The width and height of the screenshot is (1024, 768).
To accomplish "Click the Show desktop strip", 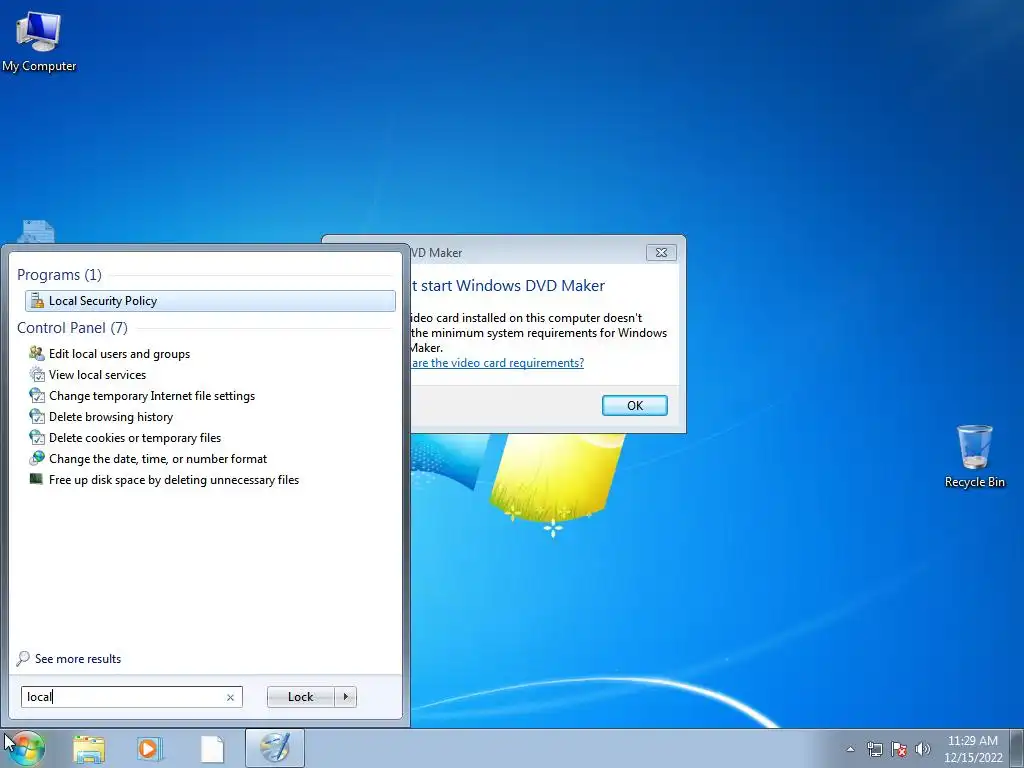I will coord(1019,748).
